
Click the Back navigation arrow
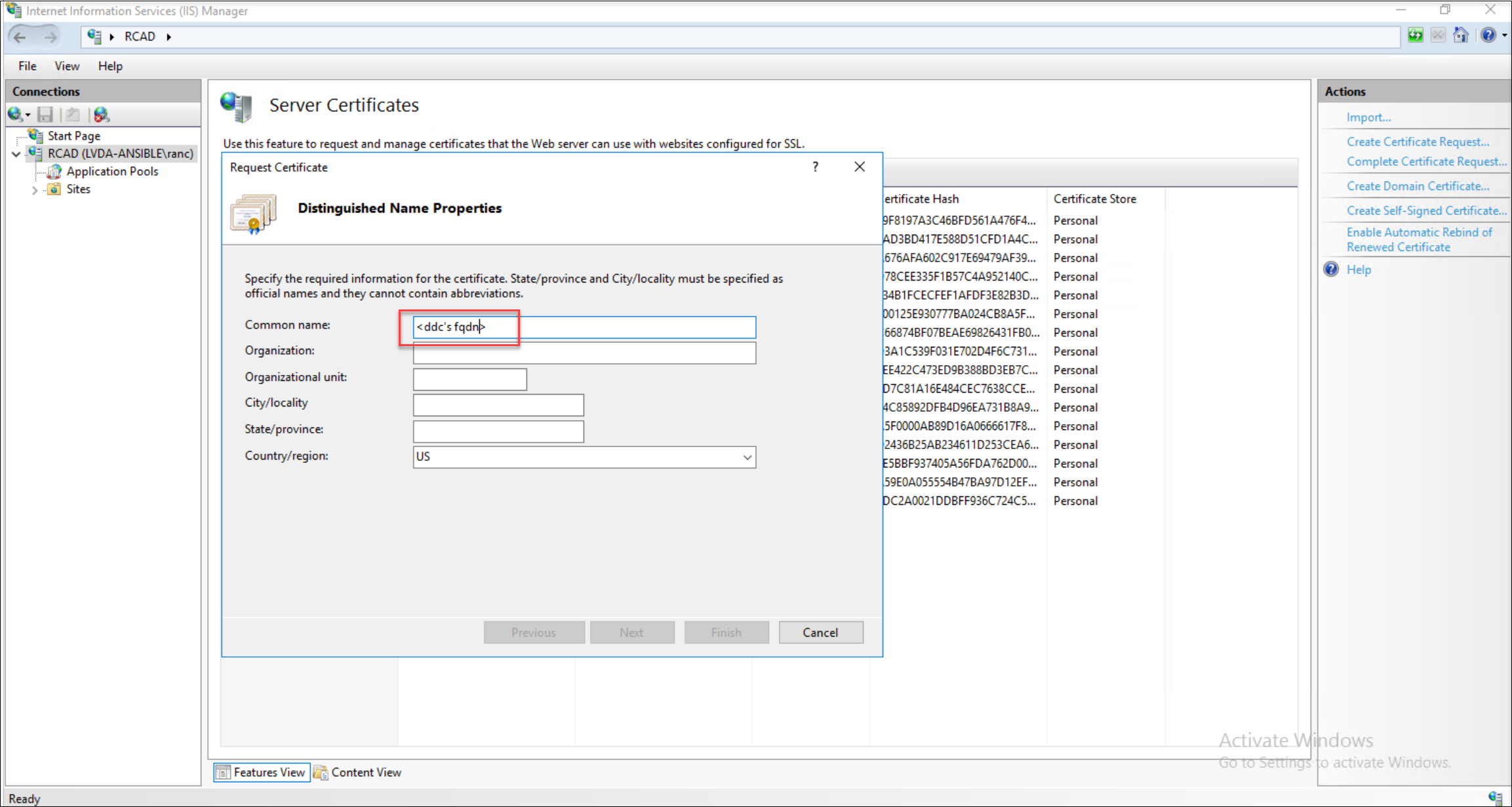point(20,37)
